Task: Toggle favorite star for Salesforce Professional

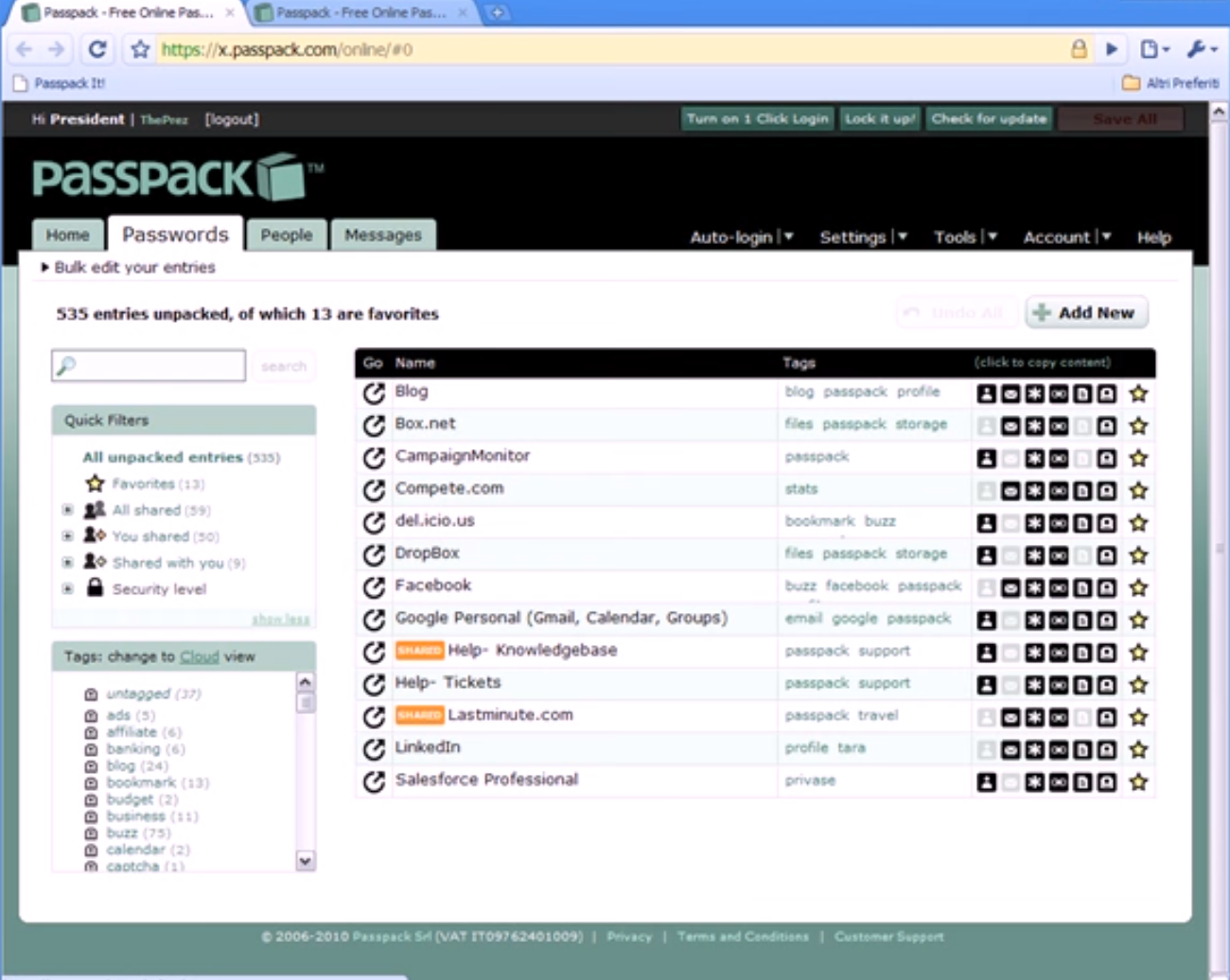Action: (x=1138, y=782)
